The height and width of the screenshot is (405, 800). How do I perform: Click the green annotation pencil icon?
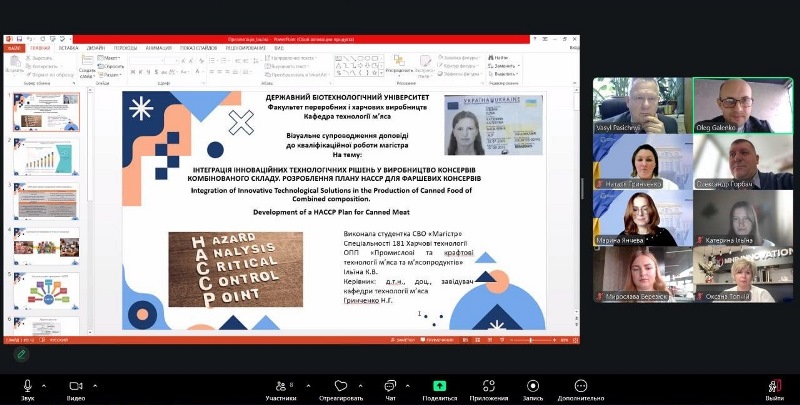(x=21, y=354)
